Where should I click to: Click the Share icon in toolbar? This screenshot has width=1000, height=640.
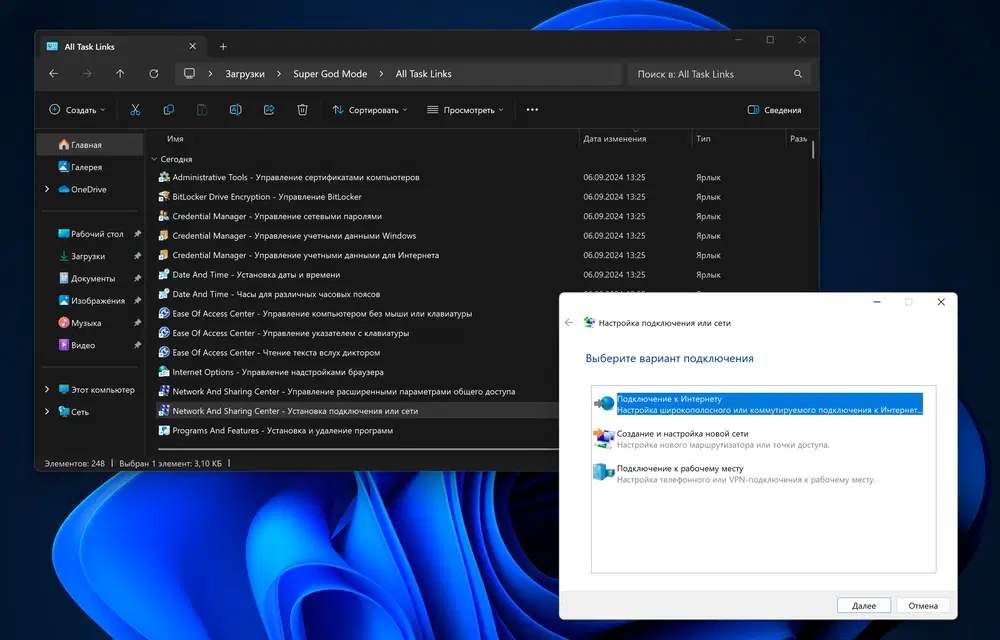click(x=269, y=110)
